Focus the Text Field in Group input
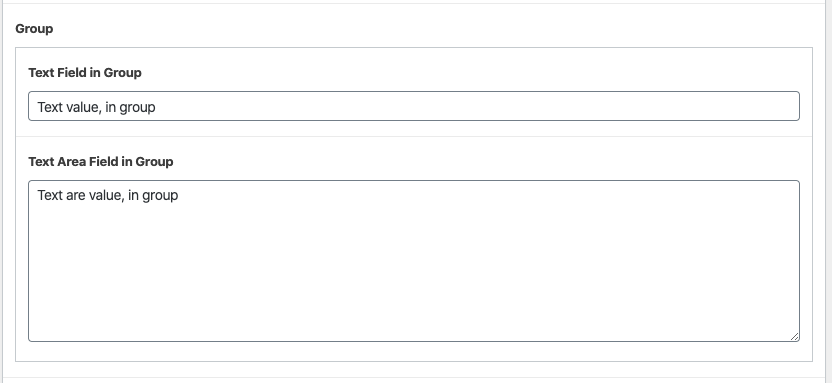The width and height of the screenshot is (832, 383). point(414,106)
